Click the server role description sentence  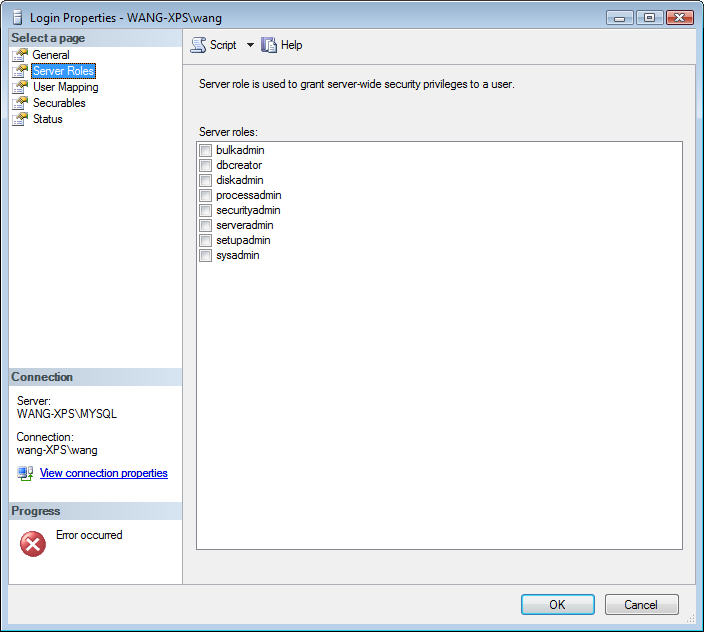click(x=357, y=84)
